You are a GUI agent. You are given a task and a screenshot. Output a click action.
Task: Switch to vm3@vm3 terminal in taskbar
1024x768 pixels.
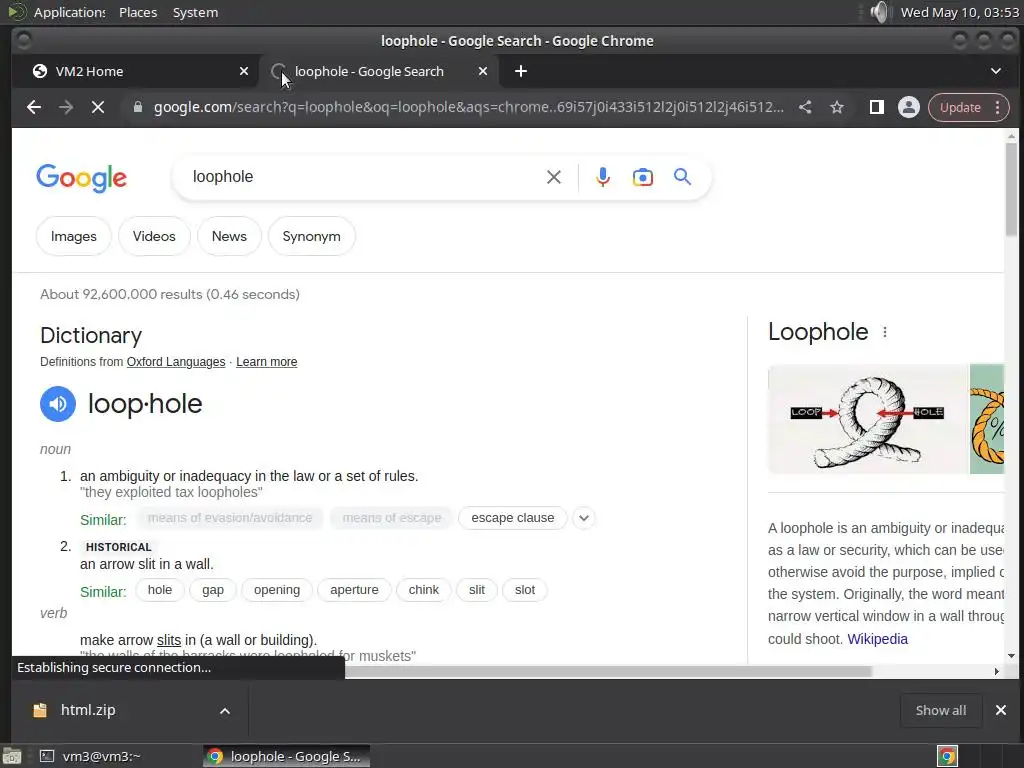[x=90, y=756]
